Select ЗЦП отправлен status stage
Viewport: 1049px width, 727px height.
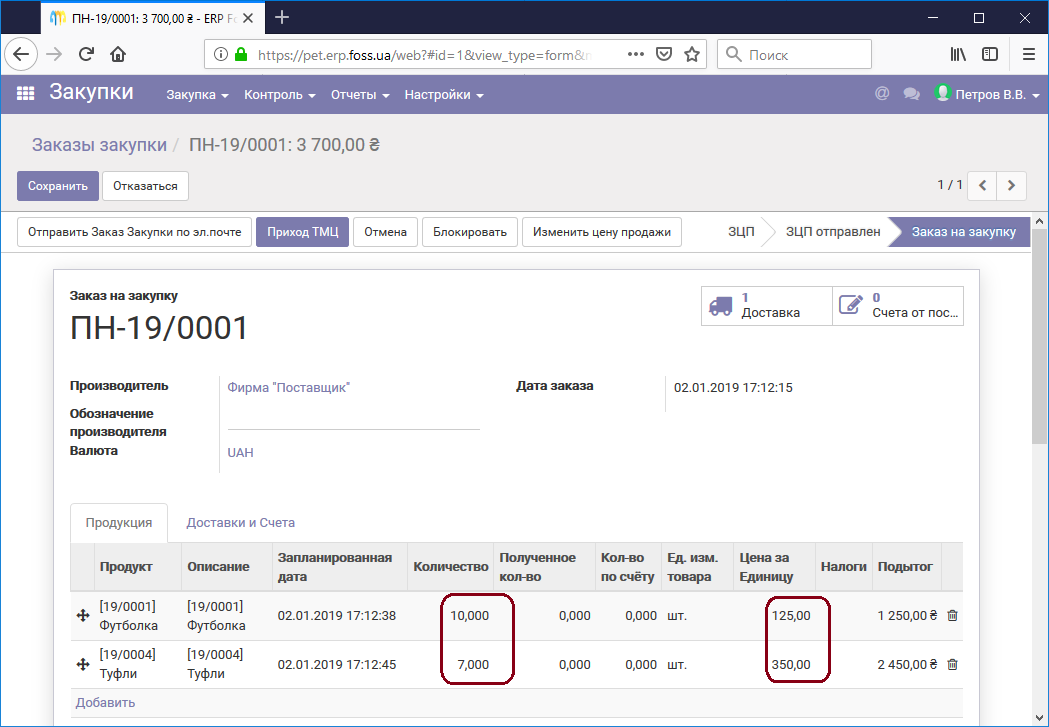coord(833,232)
